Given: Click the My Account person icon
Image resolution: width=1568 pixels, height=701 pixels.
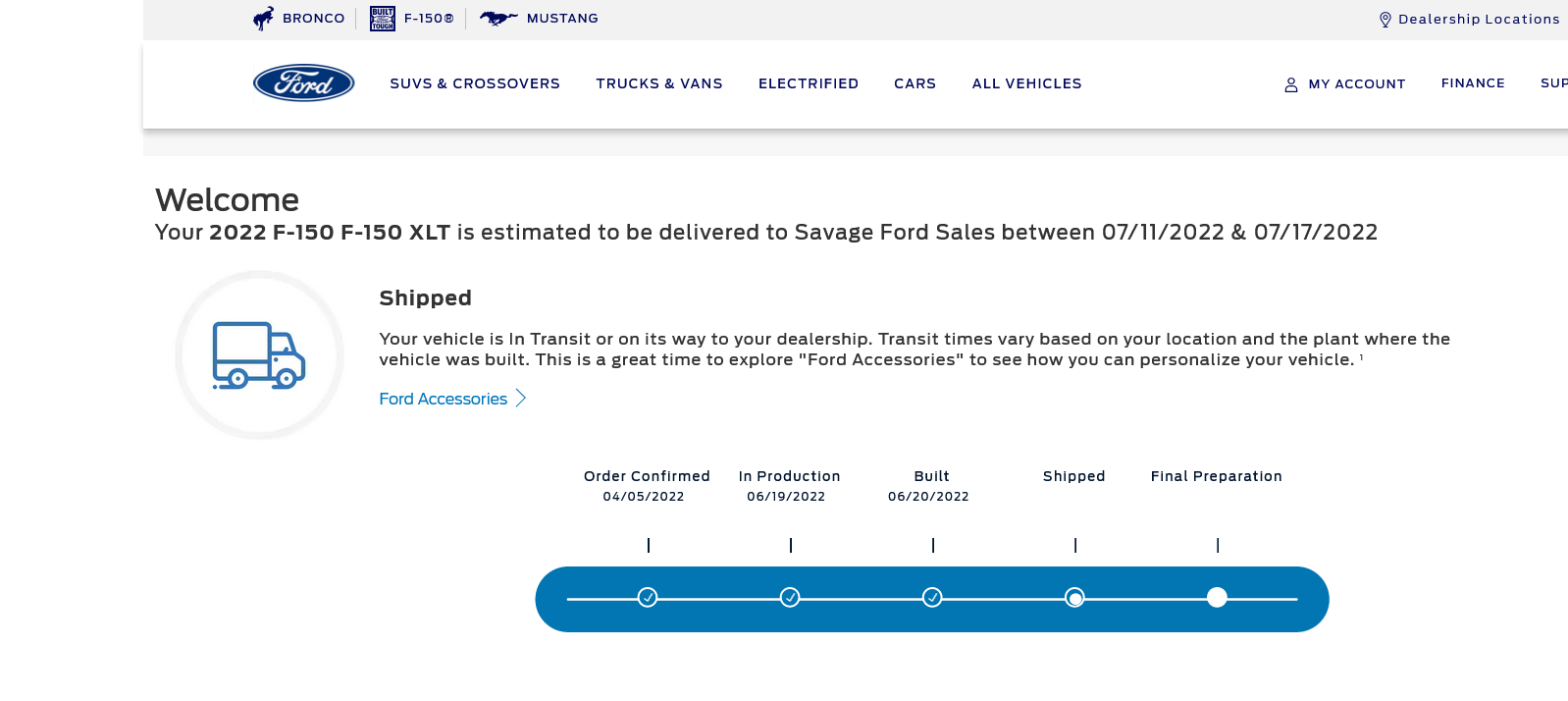Looking at the screenshot, I should 1290,84.
